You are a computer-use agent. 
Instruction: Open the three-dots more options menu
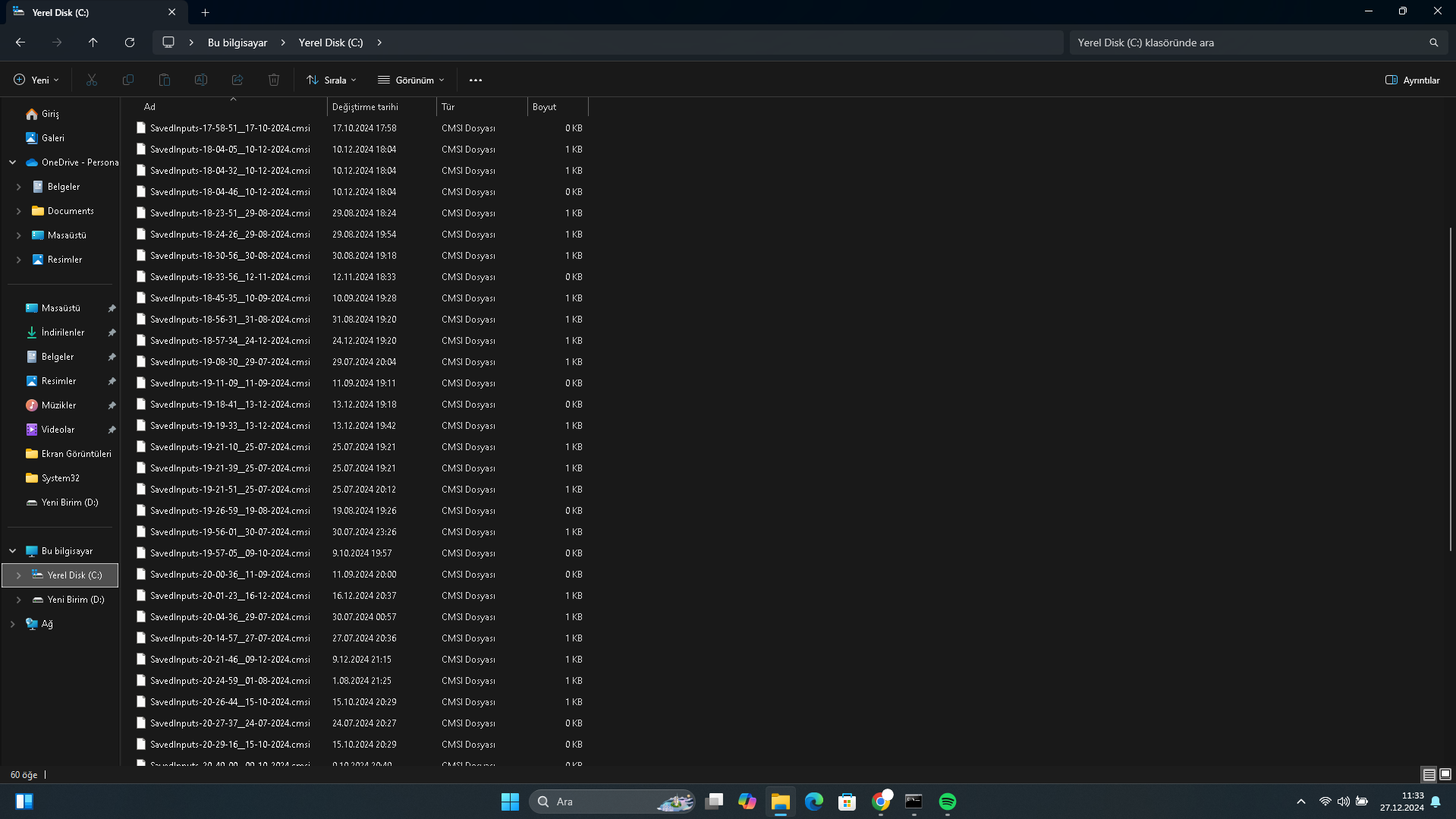(476, 80)
